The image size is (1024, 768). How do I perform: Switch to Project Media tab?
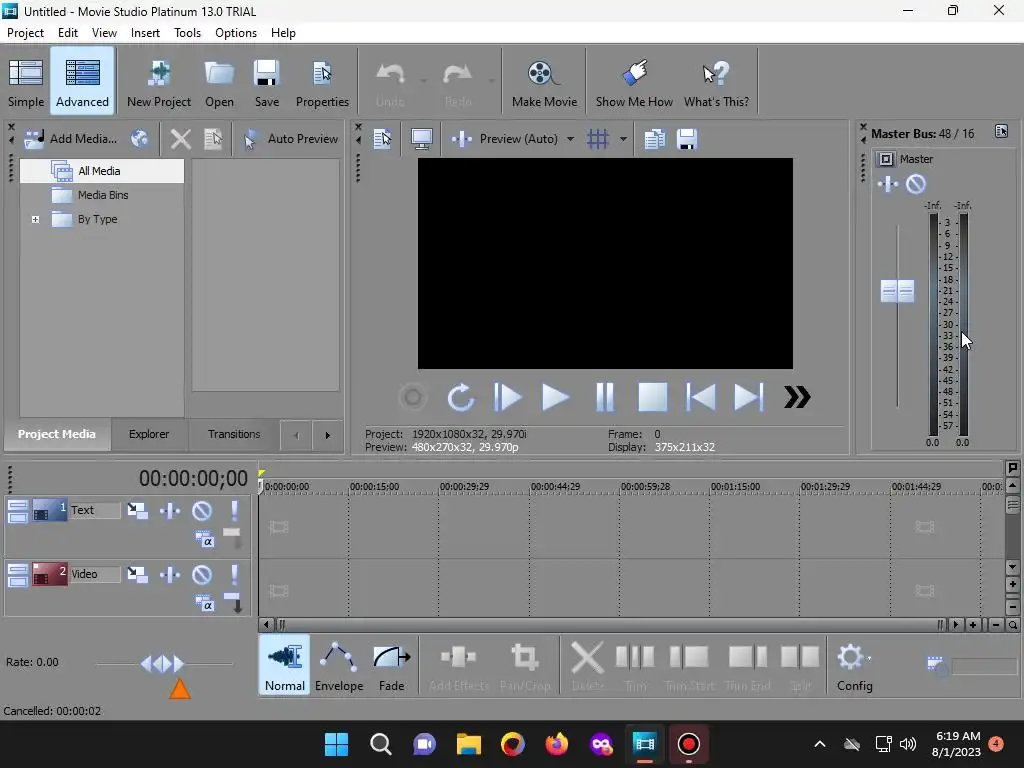point(57,434)
